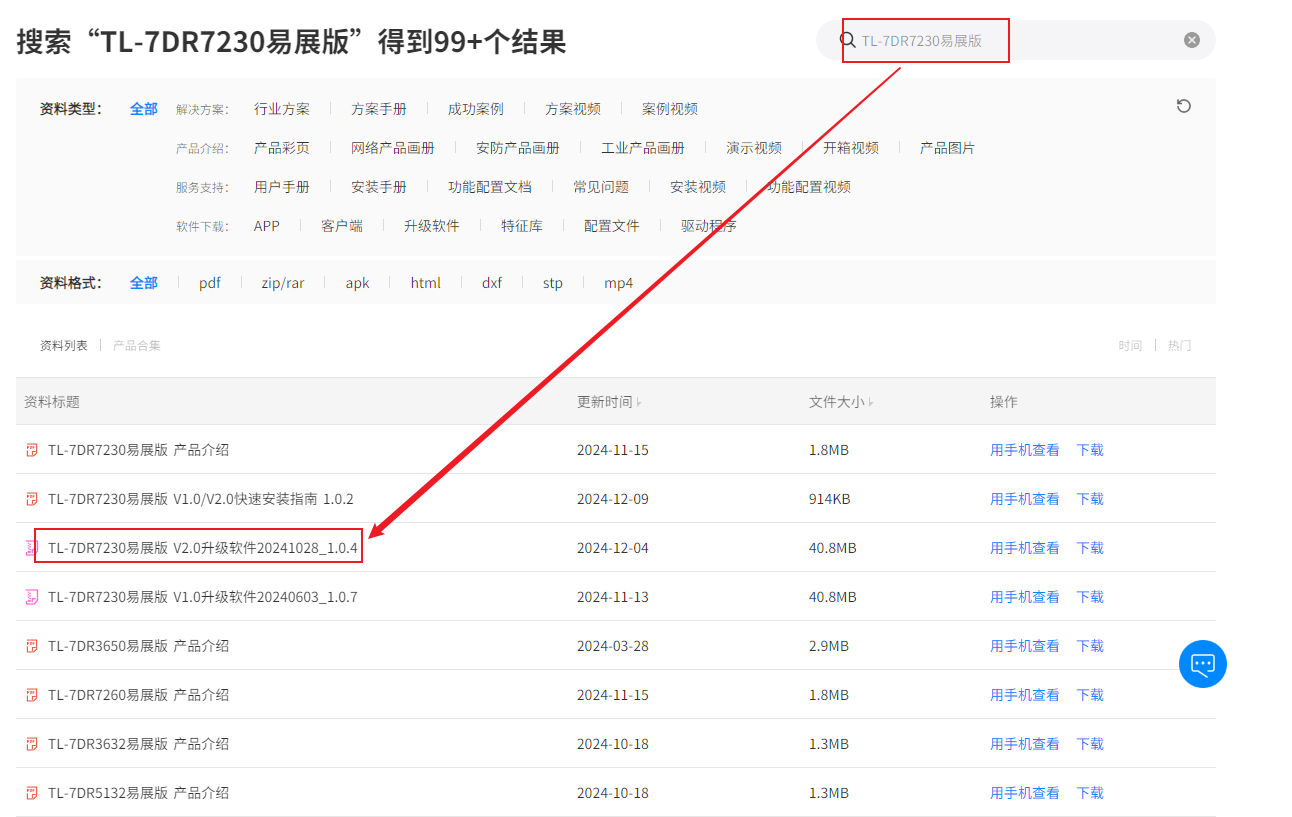Viewport: 1292px width, 817px height.
Task: Click file icon of V1.0升级软件 row
Action: 32,597
